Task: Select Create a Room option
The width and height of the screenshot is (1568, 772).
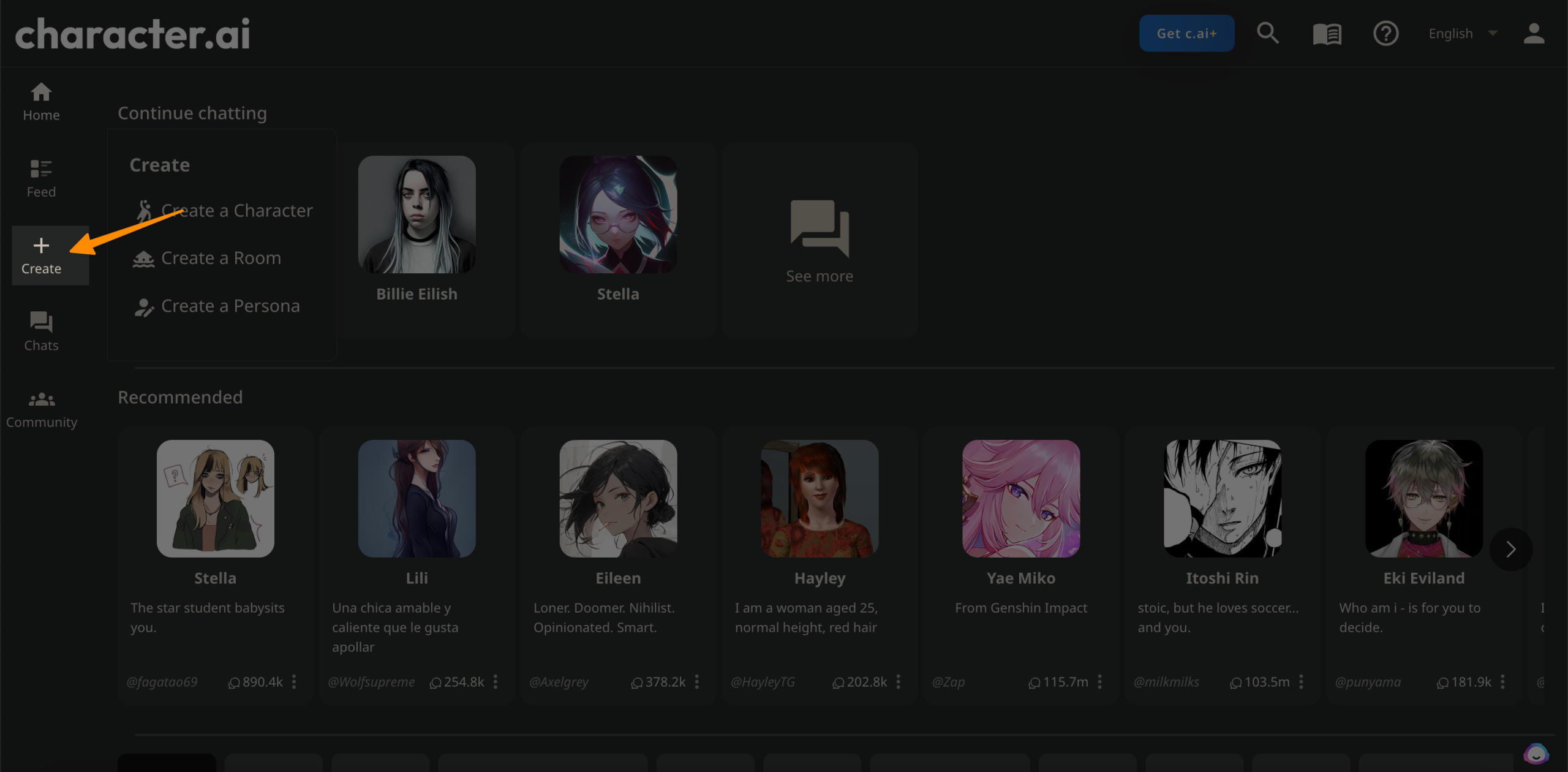Action: (x=221, y=259)
